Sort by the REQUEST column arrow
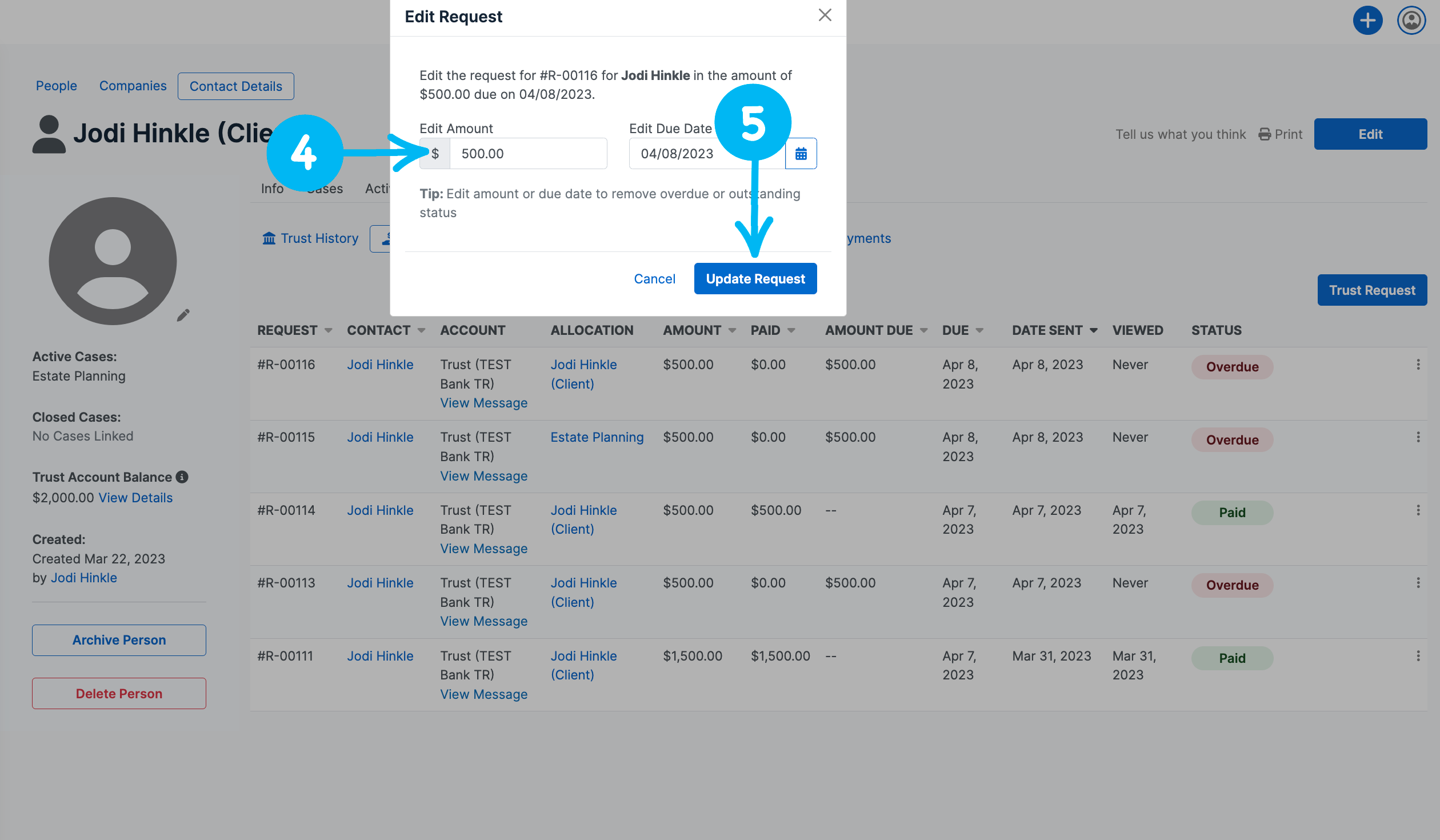Screen dimensions: 1440x840 (x=329, y=331)
